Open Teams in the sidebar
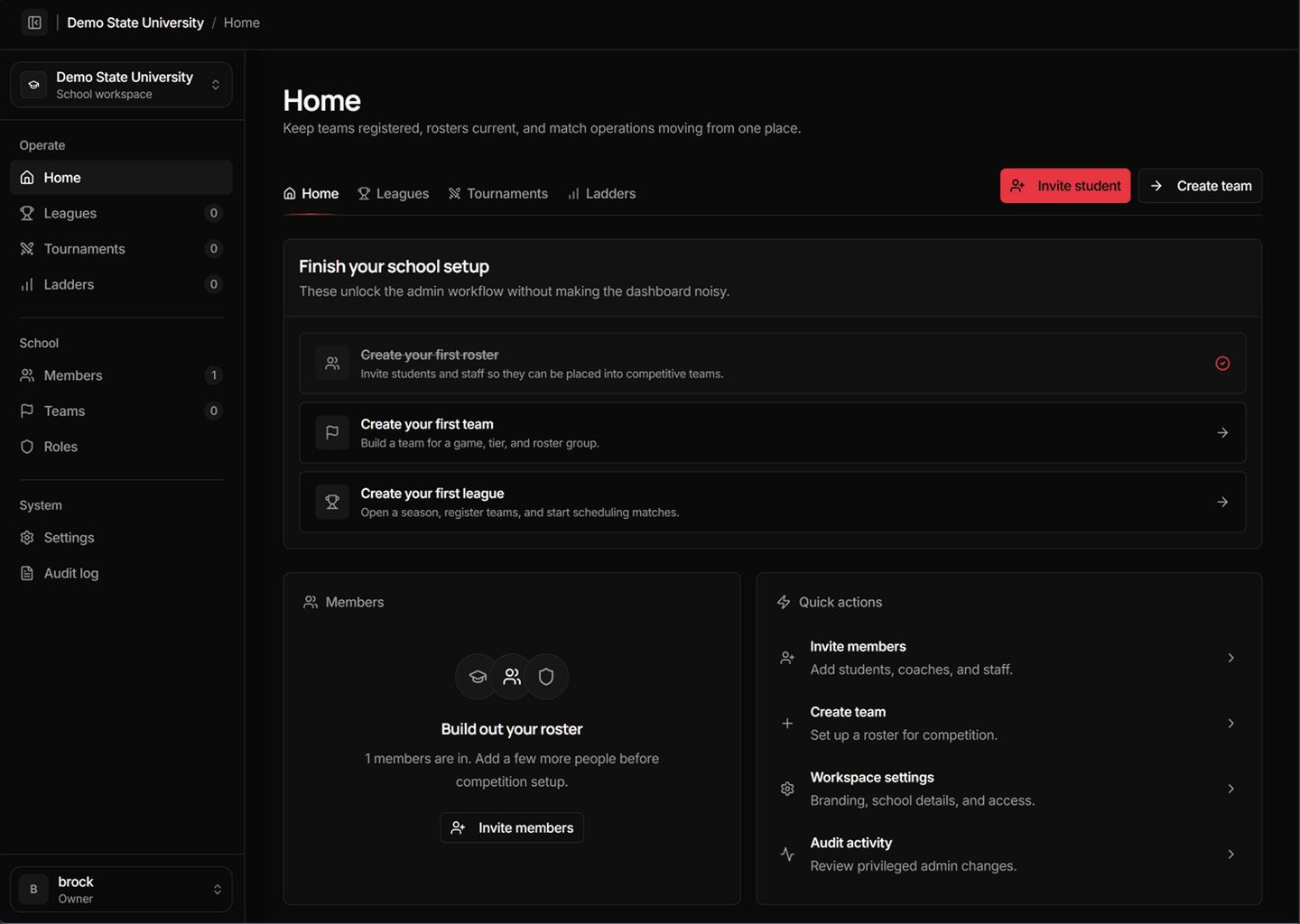 (x=121, y=411)
